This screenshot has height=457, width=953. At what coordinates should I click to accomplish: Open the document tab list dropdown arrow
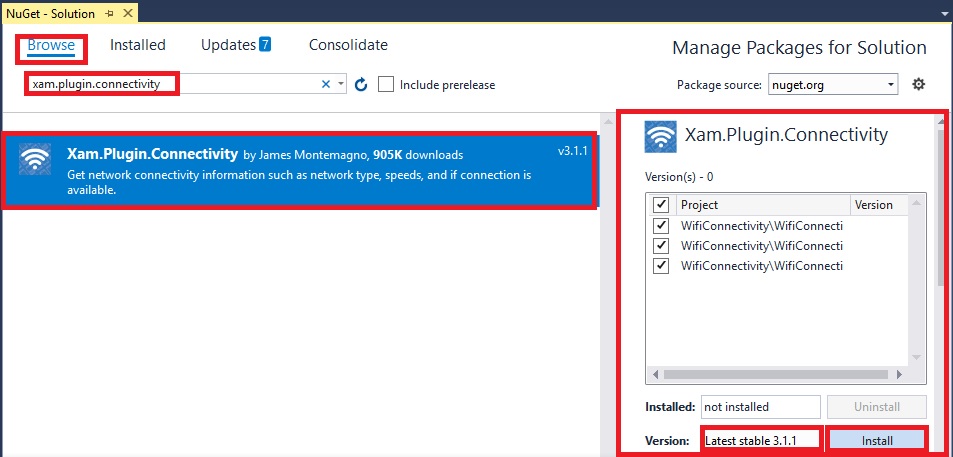[944, 13]
